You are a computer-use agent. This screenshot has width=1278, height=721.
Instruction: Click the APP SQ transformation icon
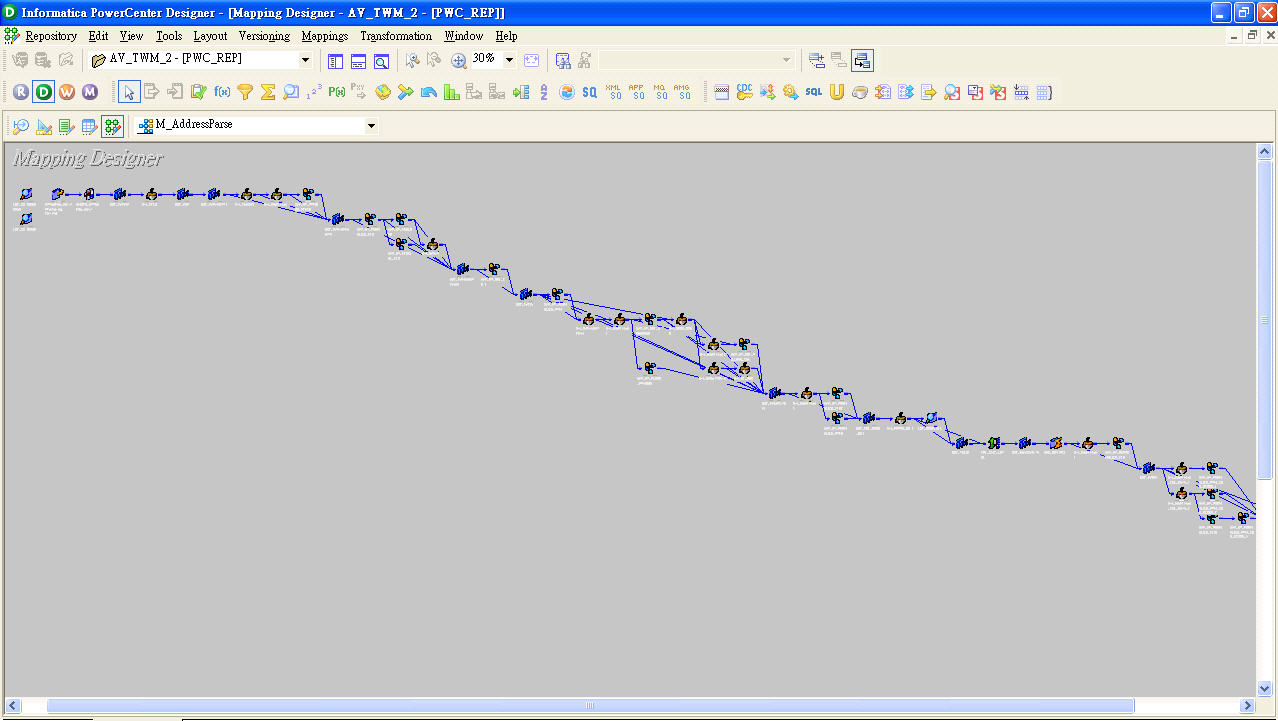tap(637, 92)
